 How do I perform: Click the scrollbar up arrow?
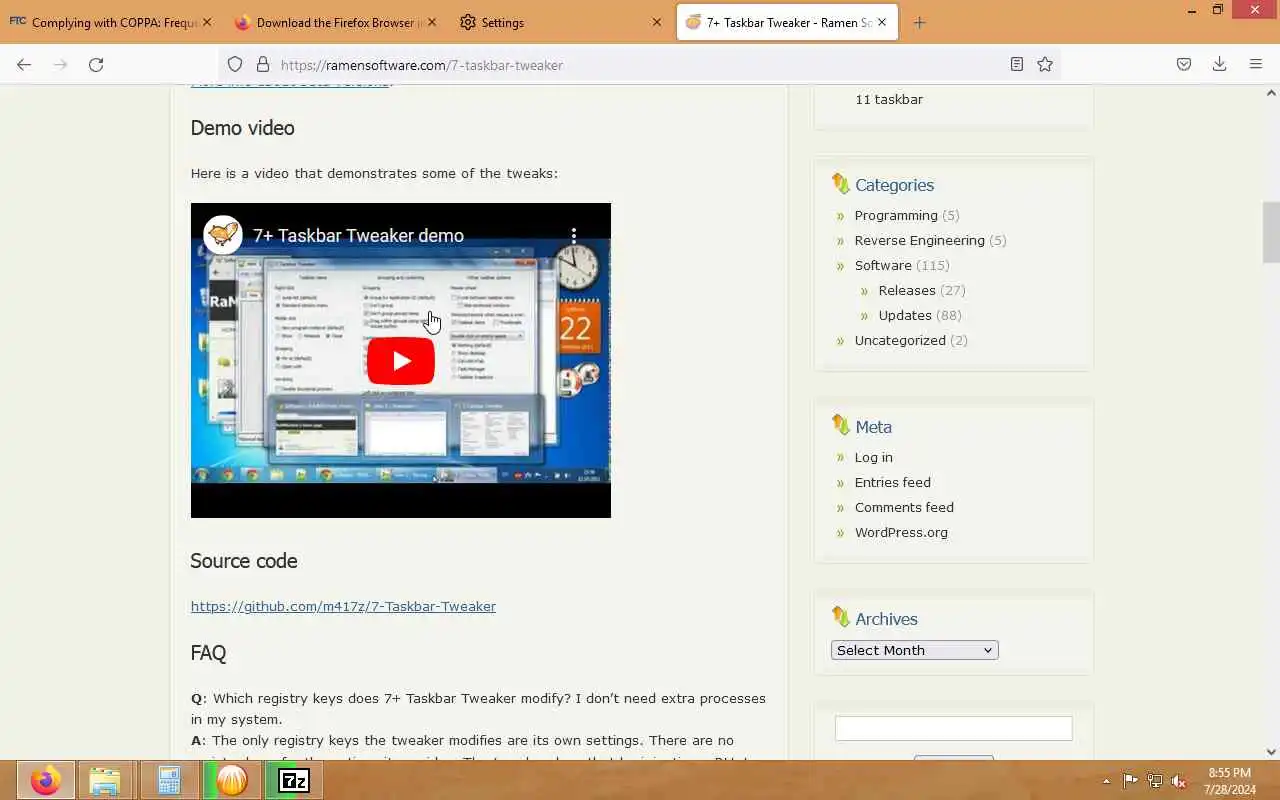pos(1271,93)
